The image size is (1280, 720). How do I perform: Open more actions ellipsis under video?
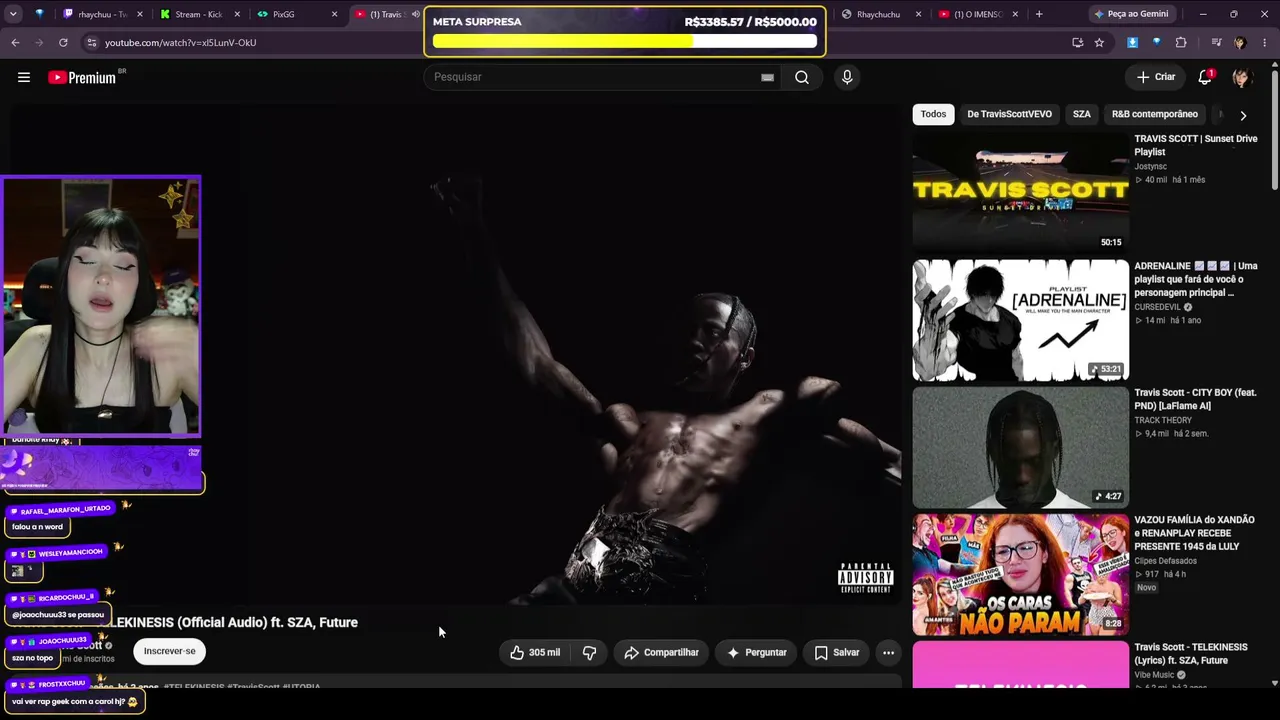888,652
